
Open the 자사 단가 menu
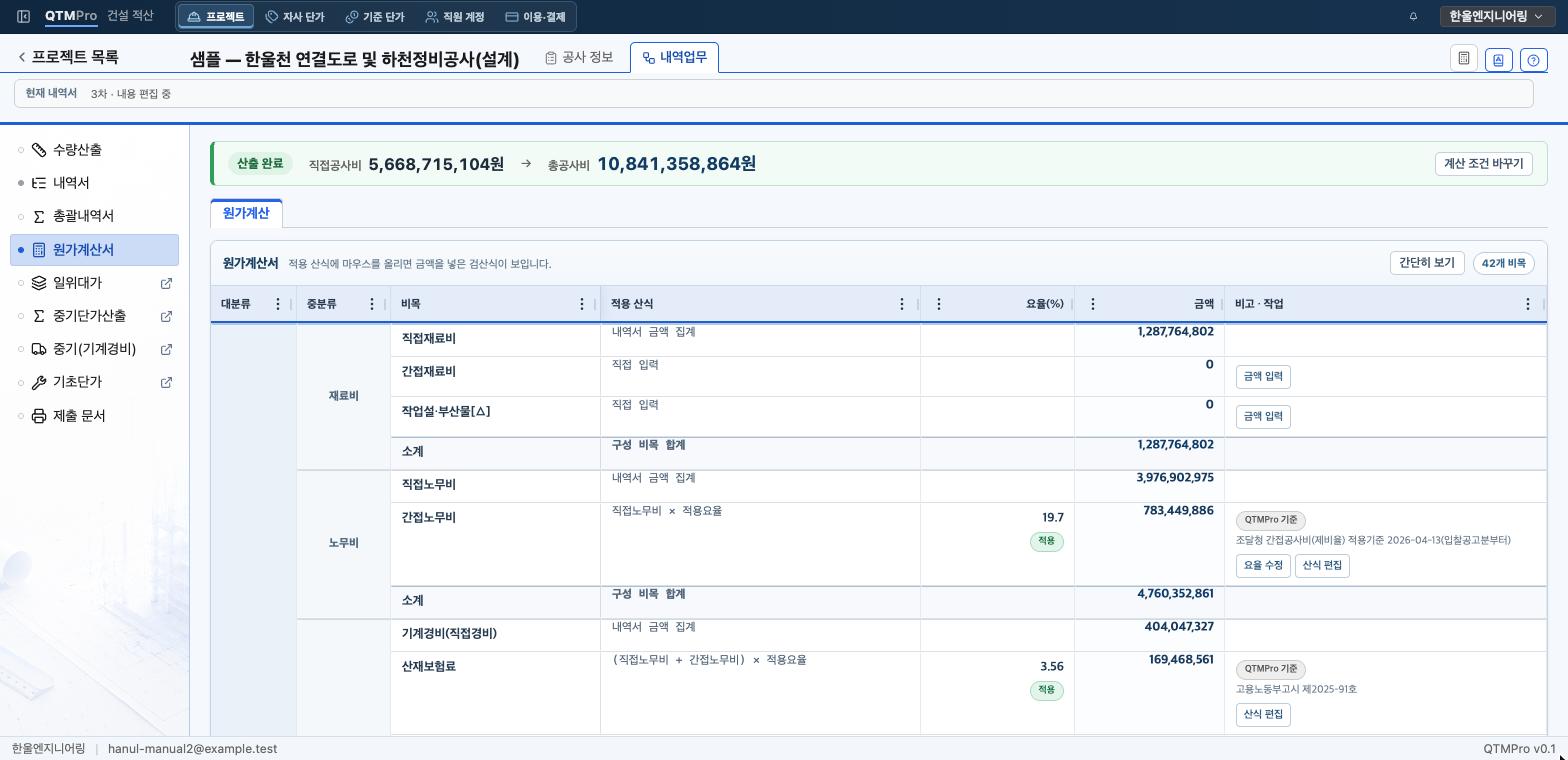[x=295, y=17]
